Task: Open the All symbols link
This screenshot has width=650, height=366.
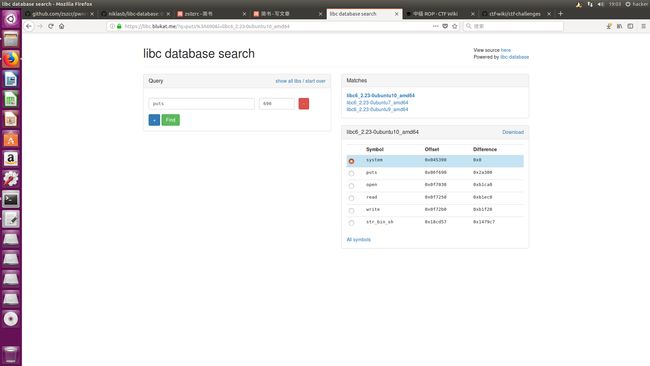Action: point(359,240)
